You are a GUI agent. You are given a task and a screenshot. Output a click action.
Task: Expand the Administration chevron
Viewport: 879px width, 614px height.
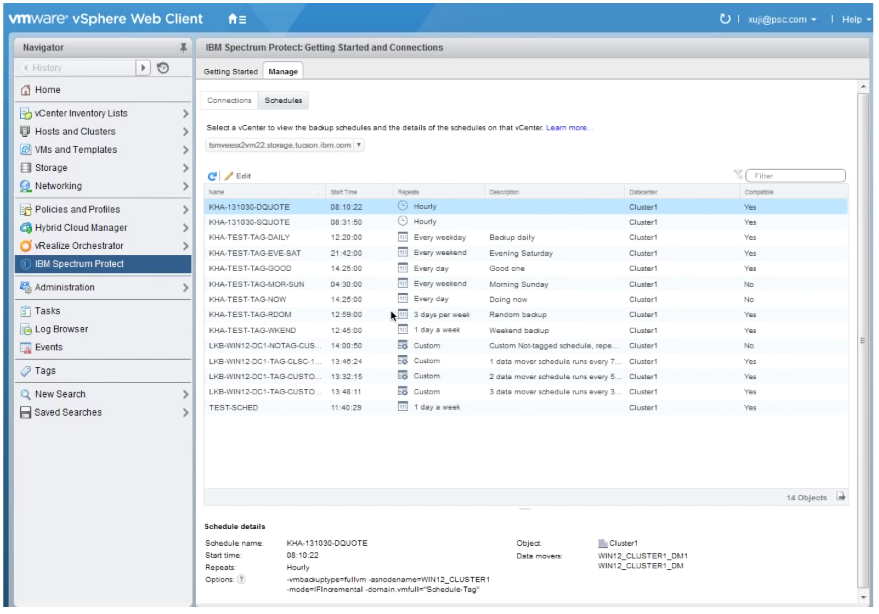tap(185, 287)
